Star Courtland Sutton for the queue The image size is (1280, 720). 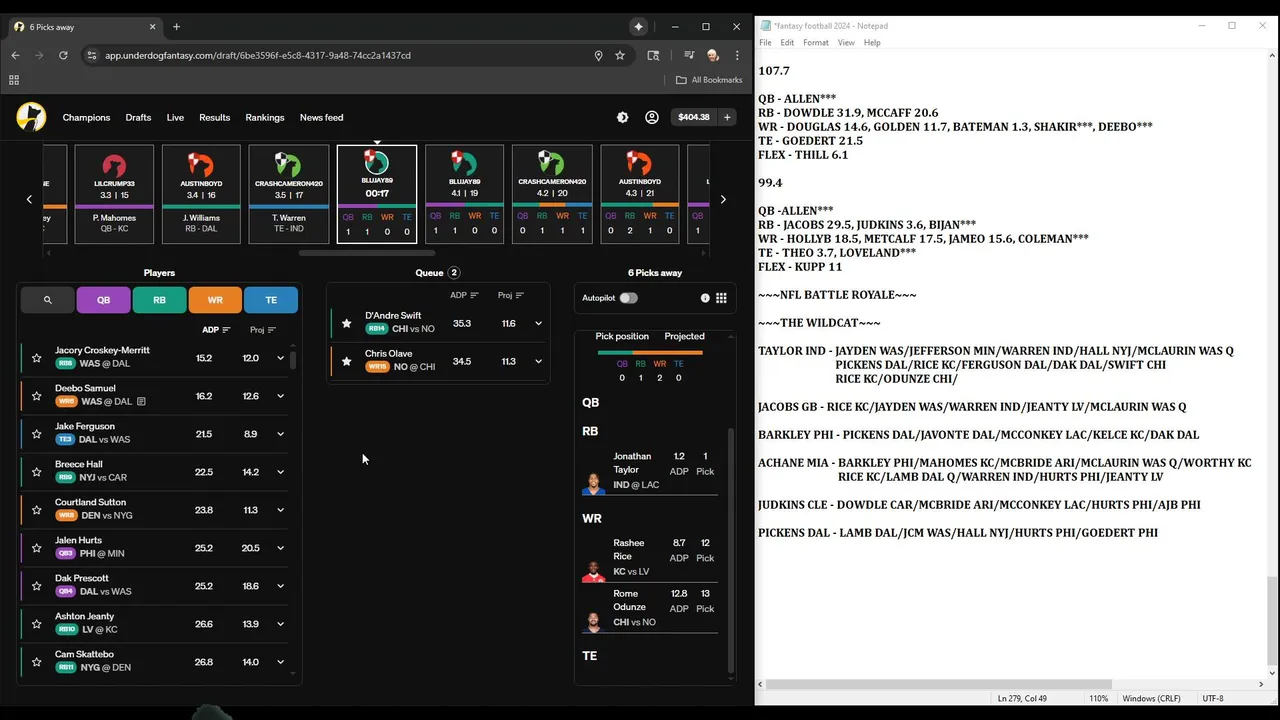tap(37, 510)
